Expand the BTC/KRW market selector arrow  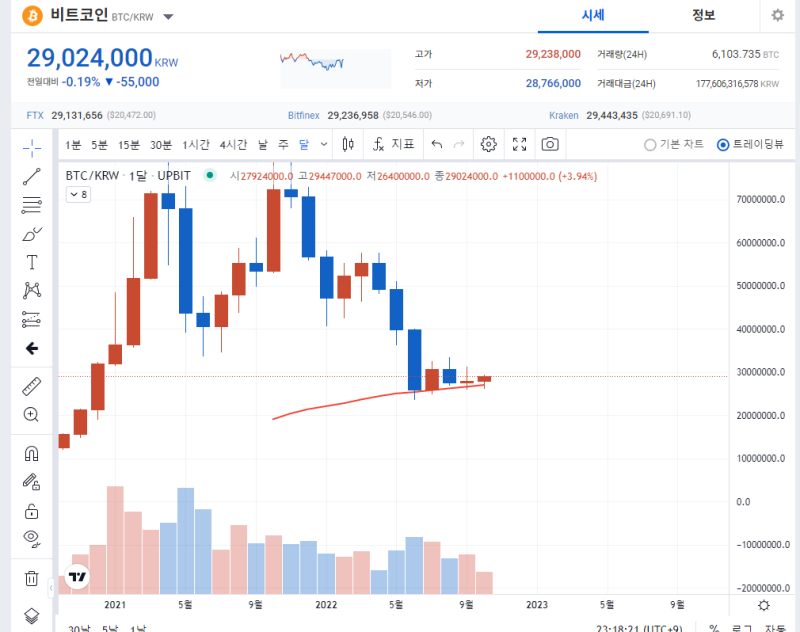(x=168, y=17)
